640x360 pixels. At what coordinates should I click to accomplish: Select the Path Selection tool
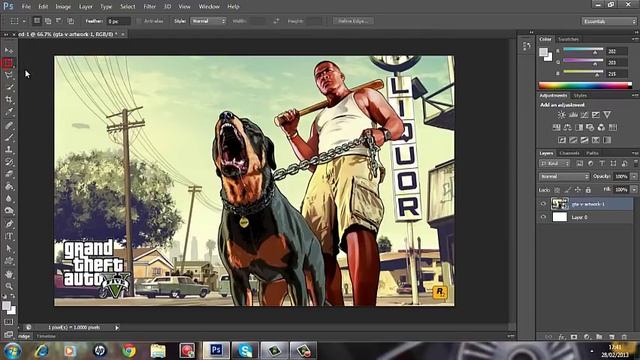tap(9, 248)
